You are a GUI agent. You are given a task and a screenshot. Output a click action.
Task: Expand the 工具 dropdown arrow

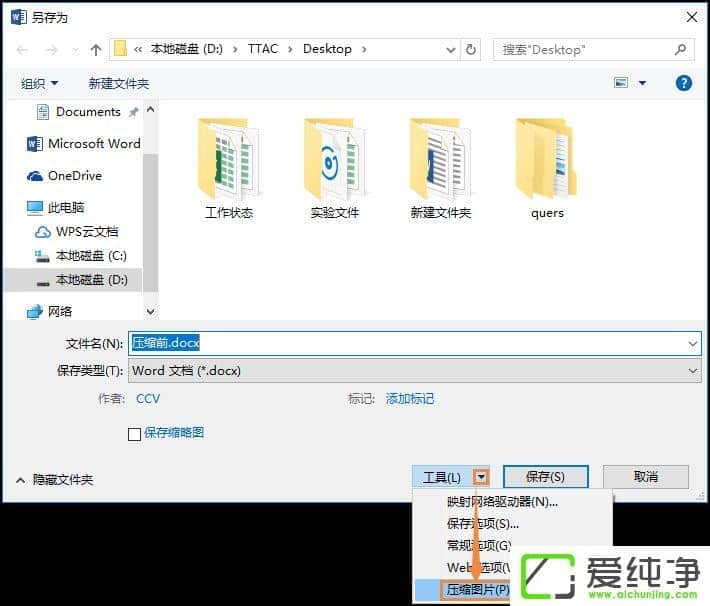[482, 478]
